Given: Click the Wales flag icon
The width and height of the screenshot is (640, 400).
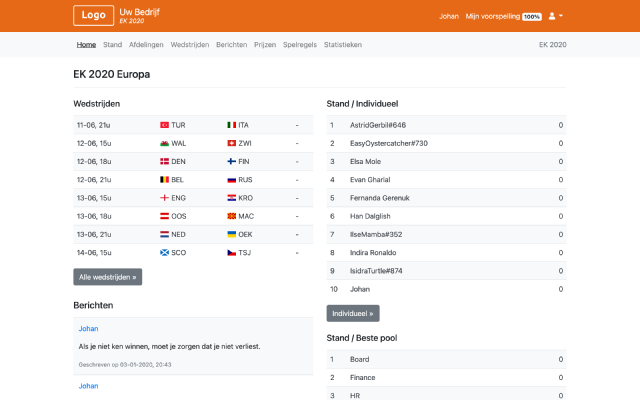Looking at the screenshot, I should tap(164, 143).
